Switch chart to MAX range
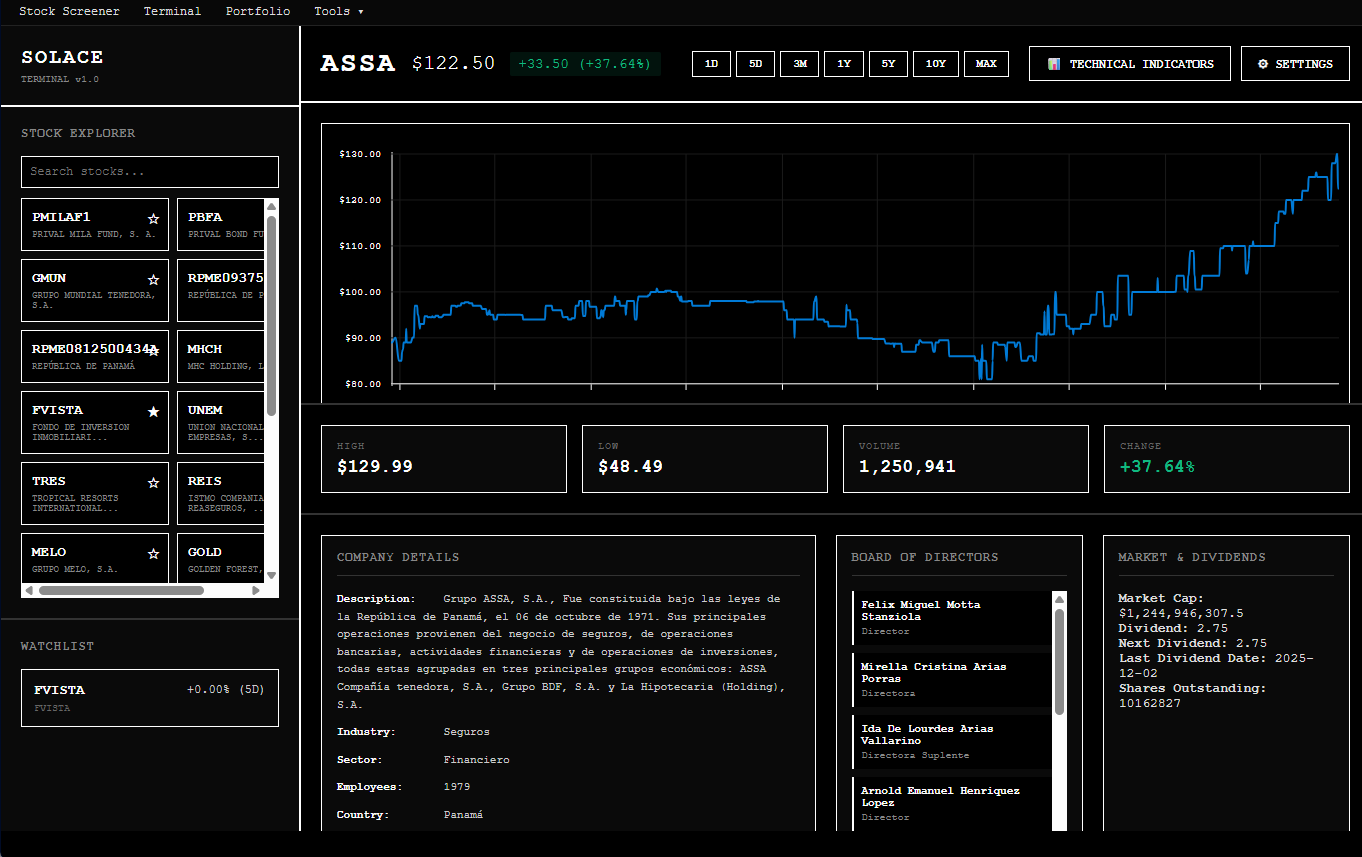 [x=986, y=63]
